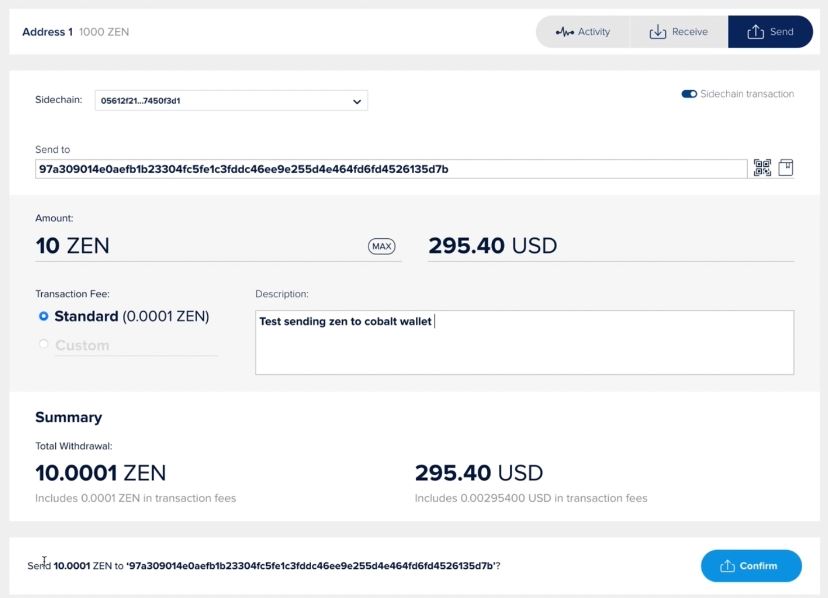This screenshot has width=828, height=598.
Task: Open the address book icon
Action: (786, 168)
